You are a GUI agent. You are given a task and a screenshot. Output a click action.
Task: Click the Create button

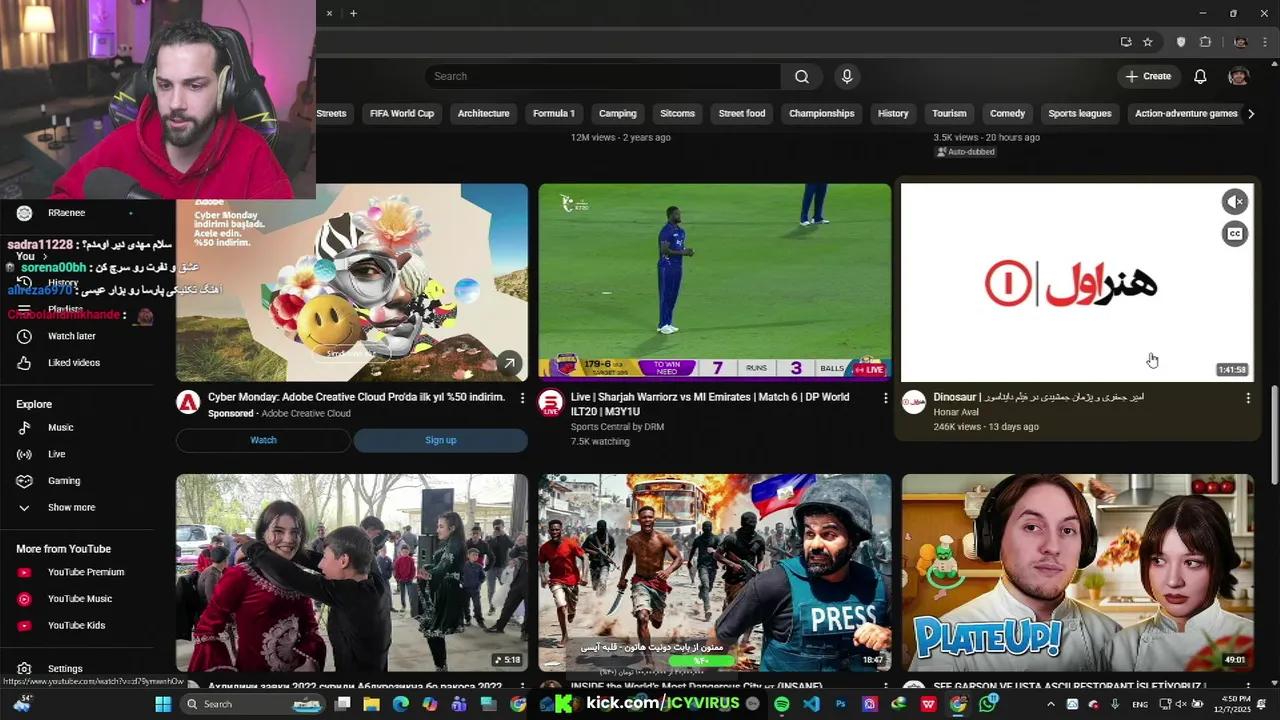point(1148,76)
